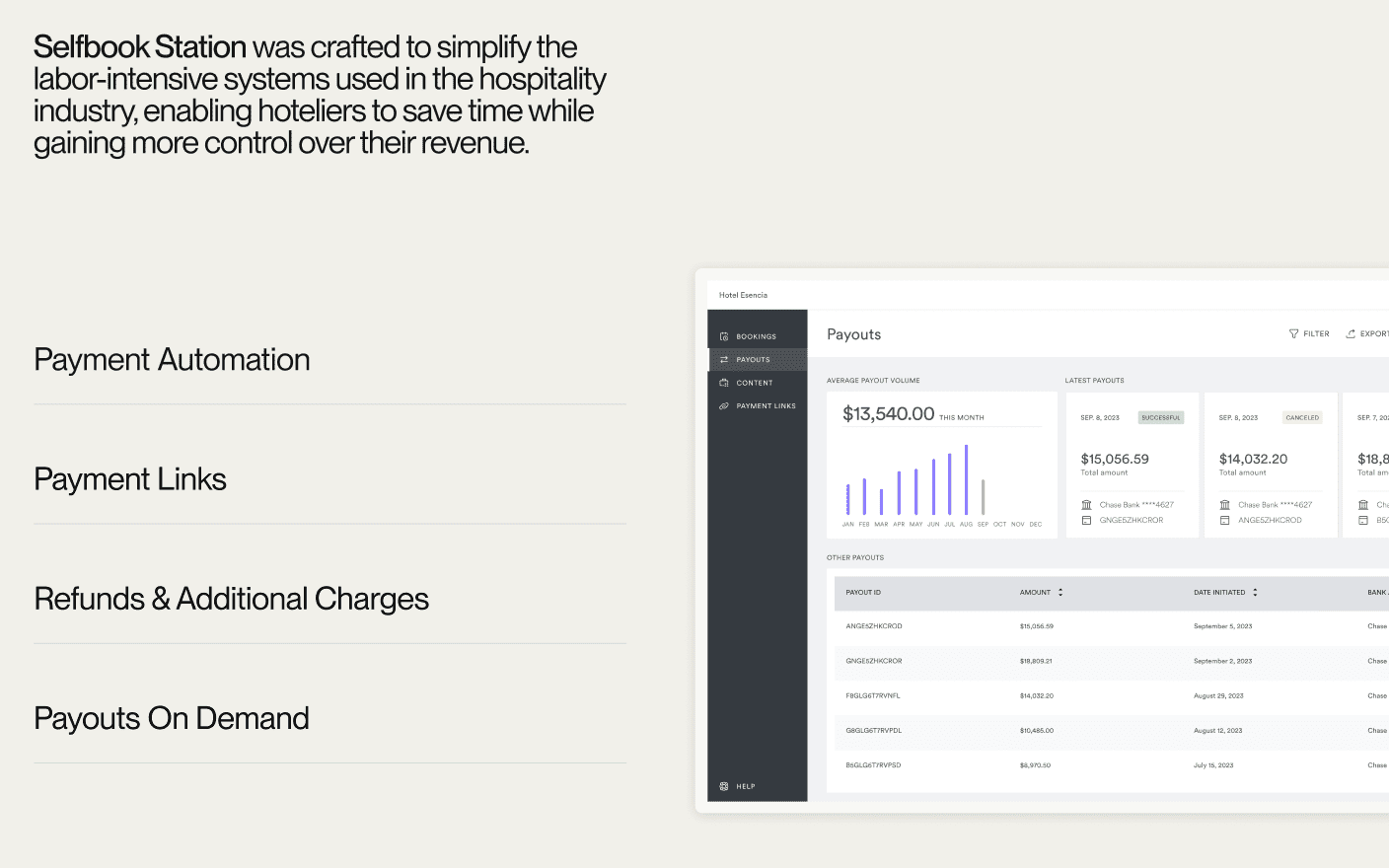The height and width of the screenshot is (868, 1389).
Task: Click bank icon on $15,056.59 payout card
Action: tap(1086, 505)
